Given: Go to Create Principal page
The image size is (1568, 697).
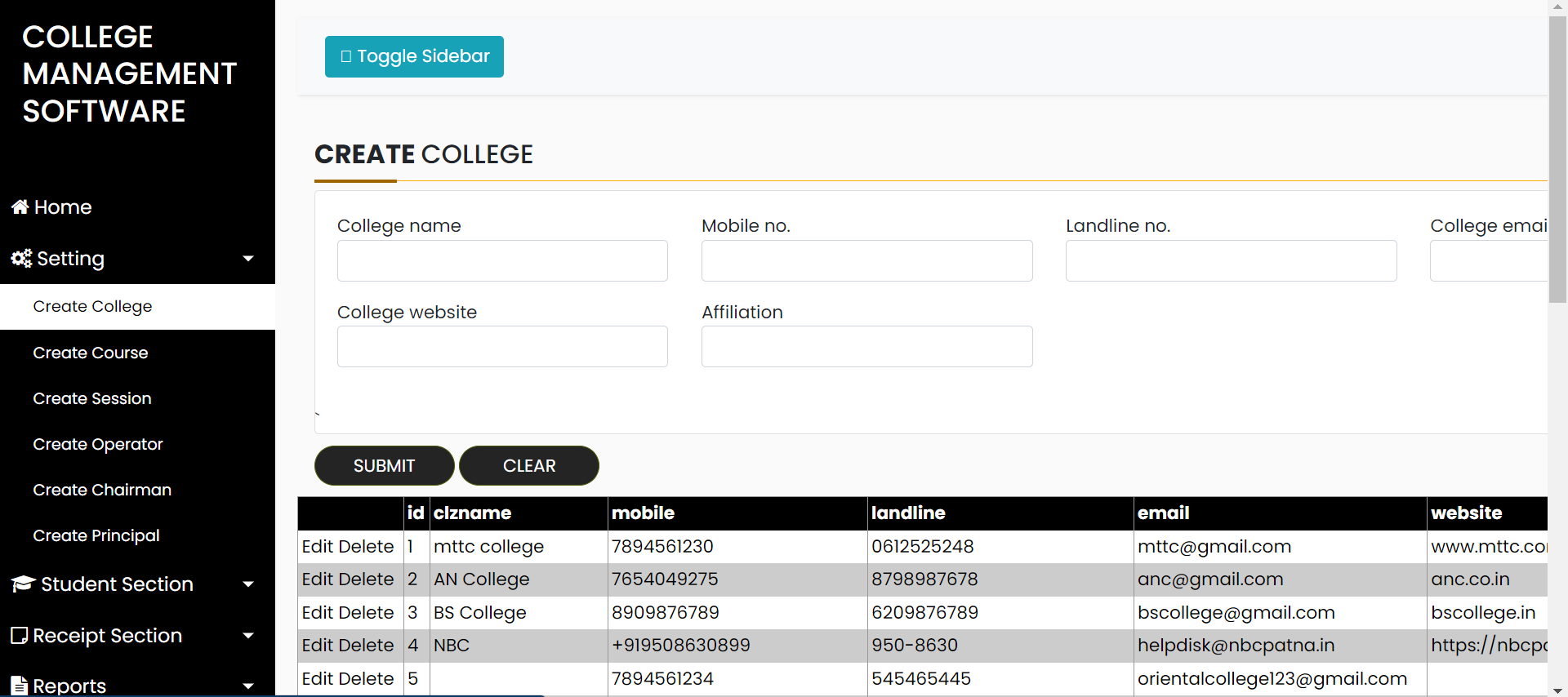Looking at the screenshot, I should [96, 535].
